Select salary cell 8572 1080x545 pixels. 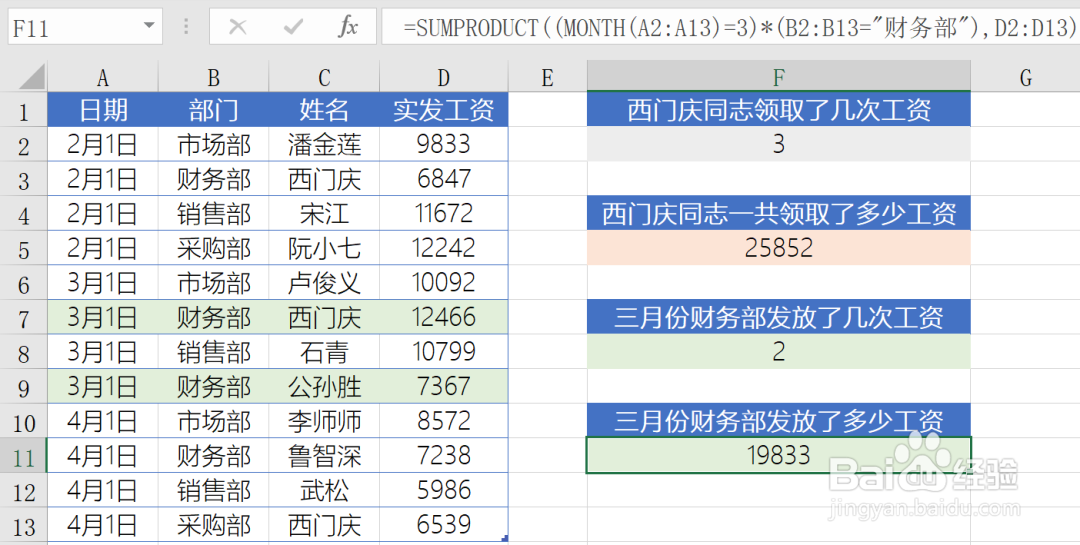444,422
